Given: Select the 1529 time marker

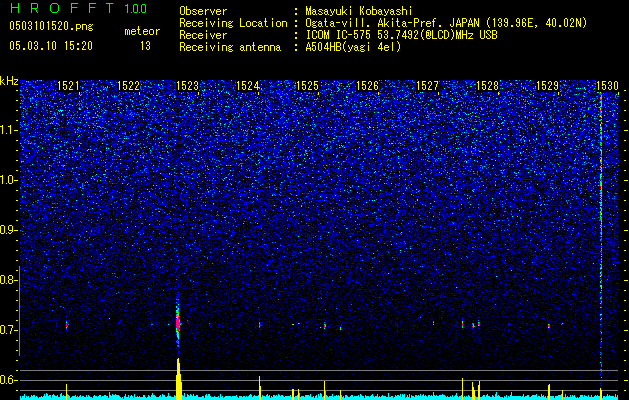Looking at the screenshot, I should click(x=547, y=86).
